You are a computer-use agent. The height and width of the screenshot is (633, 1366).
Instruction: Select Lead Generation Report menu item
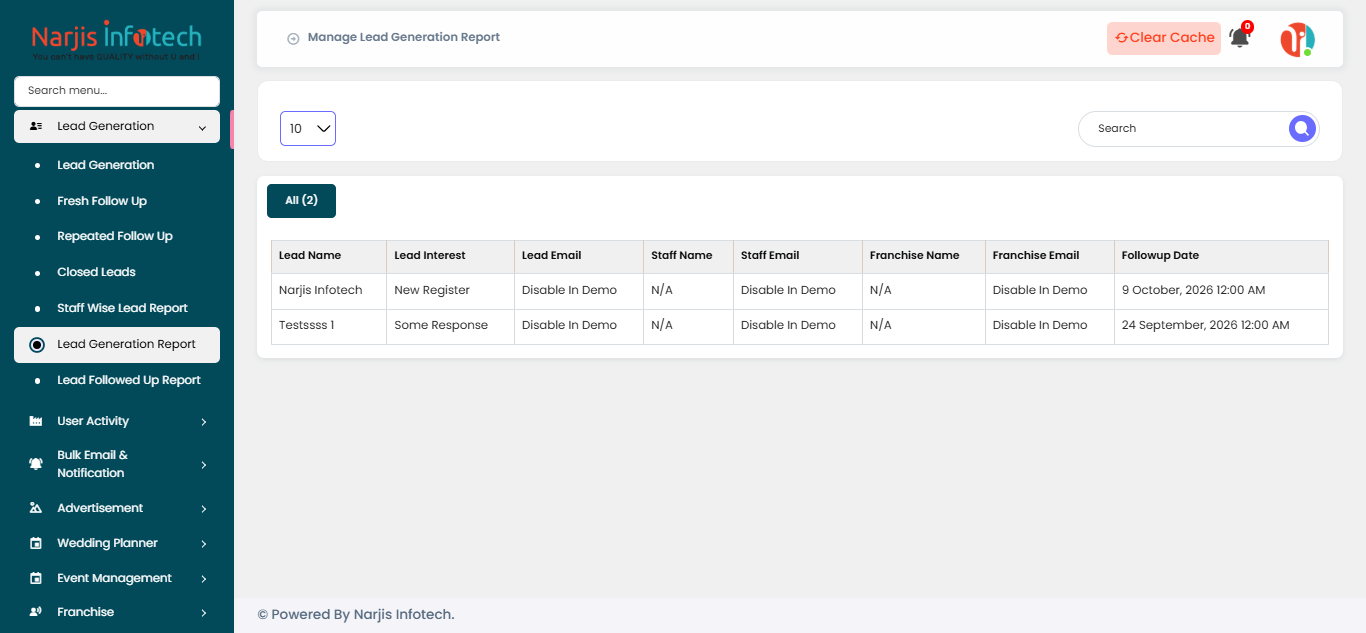click(x=117, y=344)
